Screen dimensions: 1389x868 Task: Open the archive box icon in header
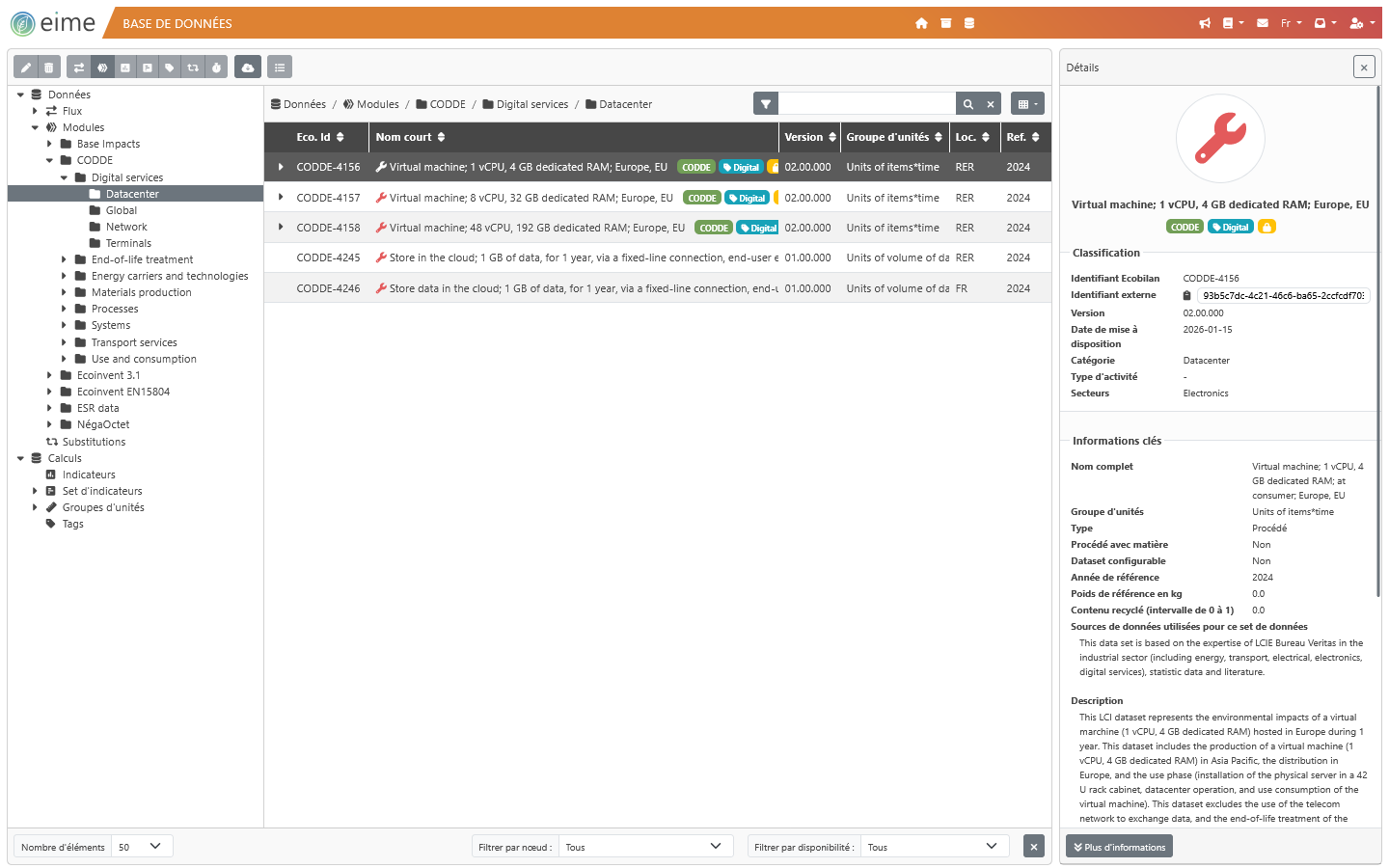click(x=946, y=23)
